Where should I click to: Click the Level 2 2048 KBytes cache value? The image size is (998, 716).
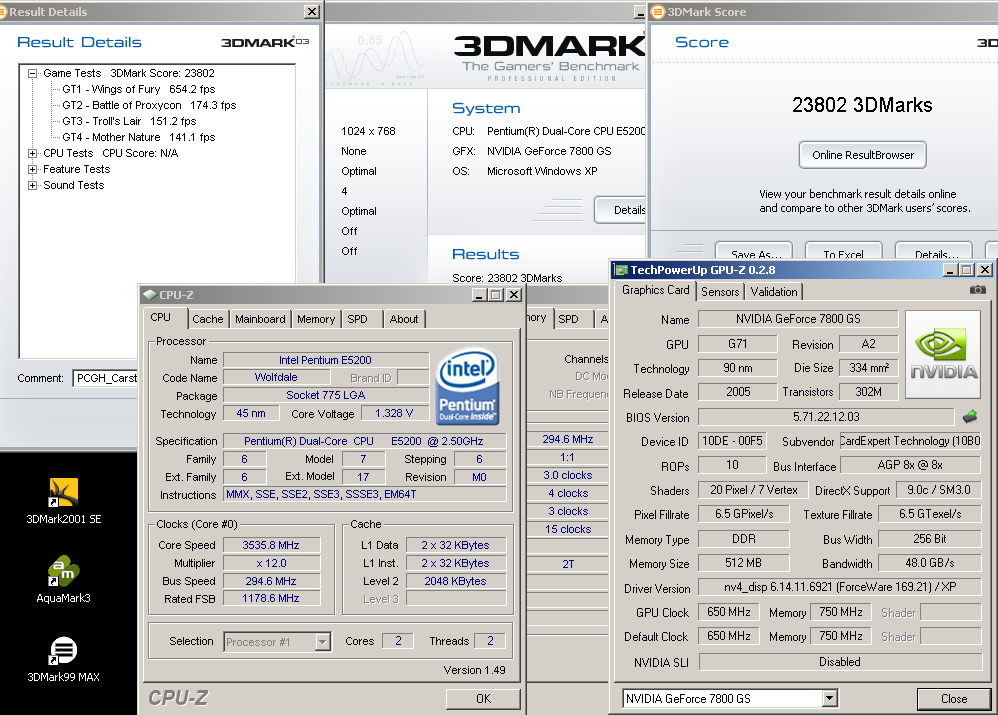[456, 580]
